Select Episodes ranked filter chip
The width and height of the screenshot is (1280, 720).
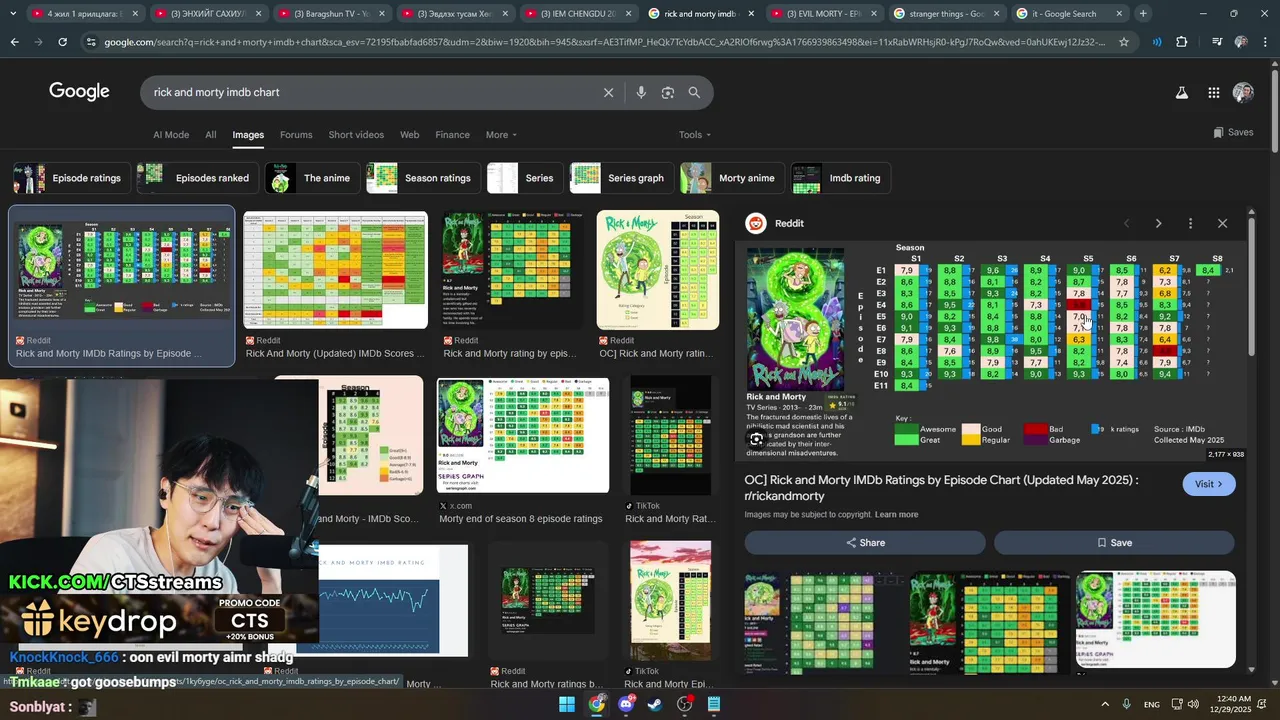tap(197, 178)
